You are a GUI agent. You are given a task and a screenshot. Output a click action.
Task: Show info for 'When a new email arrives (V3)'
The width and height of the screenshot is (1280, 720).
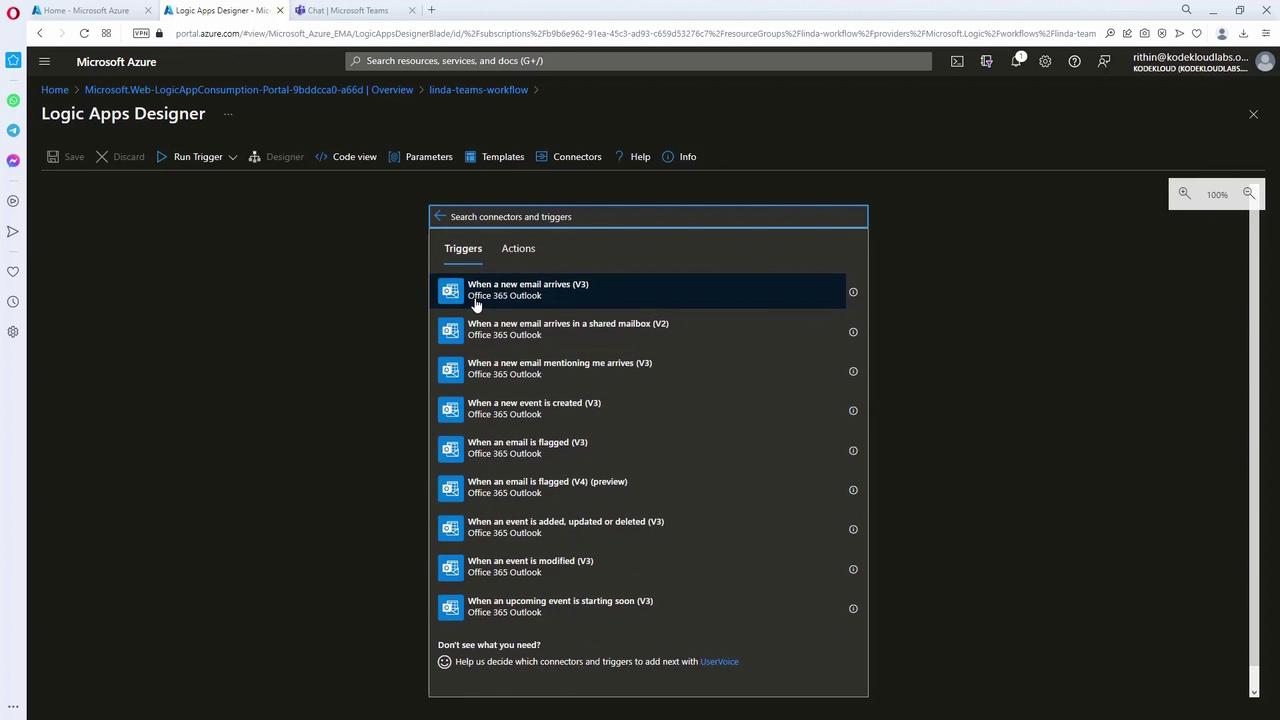853,292
